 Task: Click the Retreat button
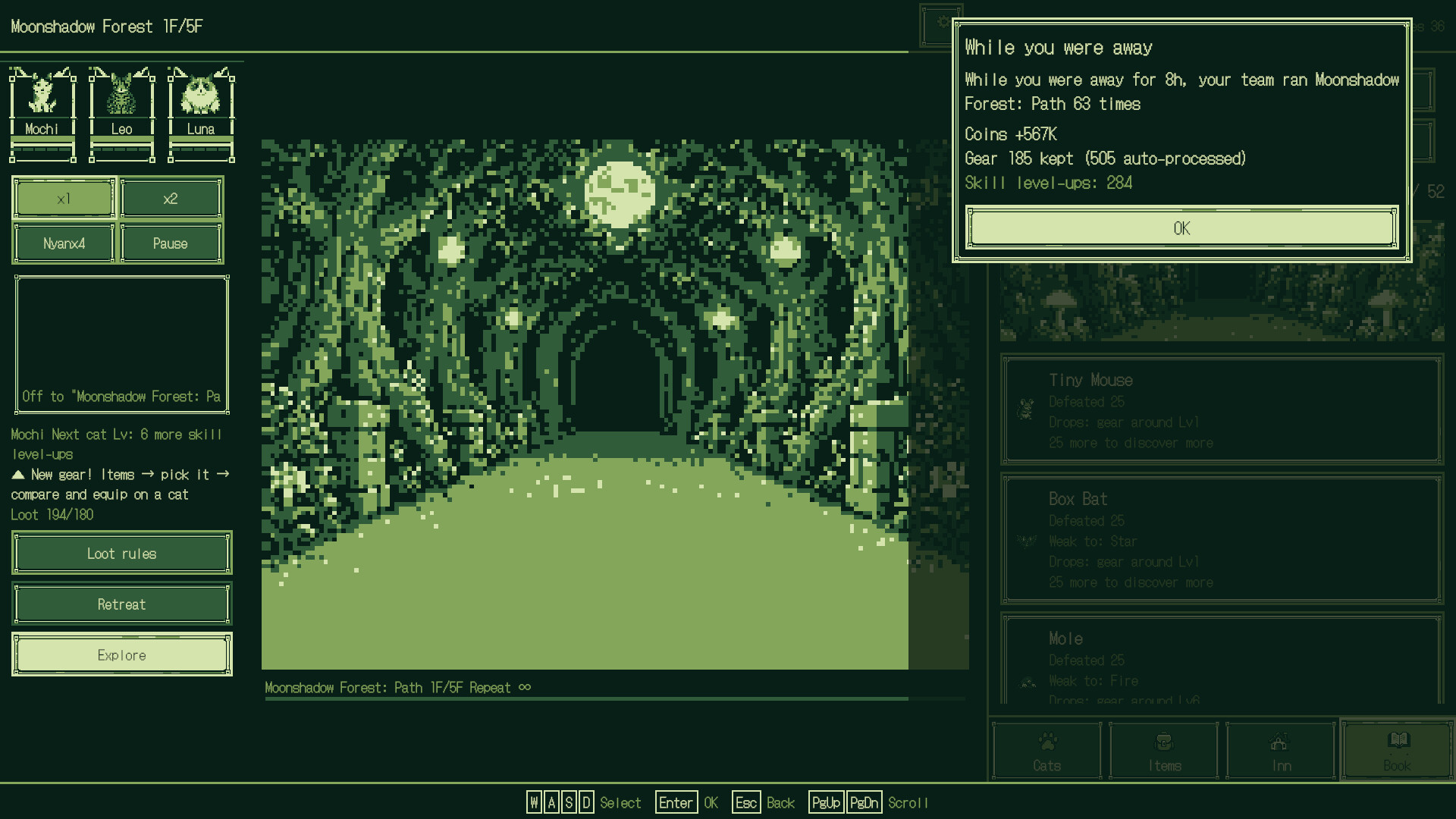(x=122, y=604)
